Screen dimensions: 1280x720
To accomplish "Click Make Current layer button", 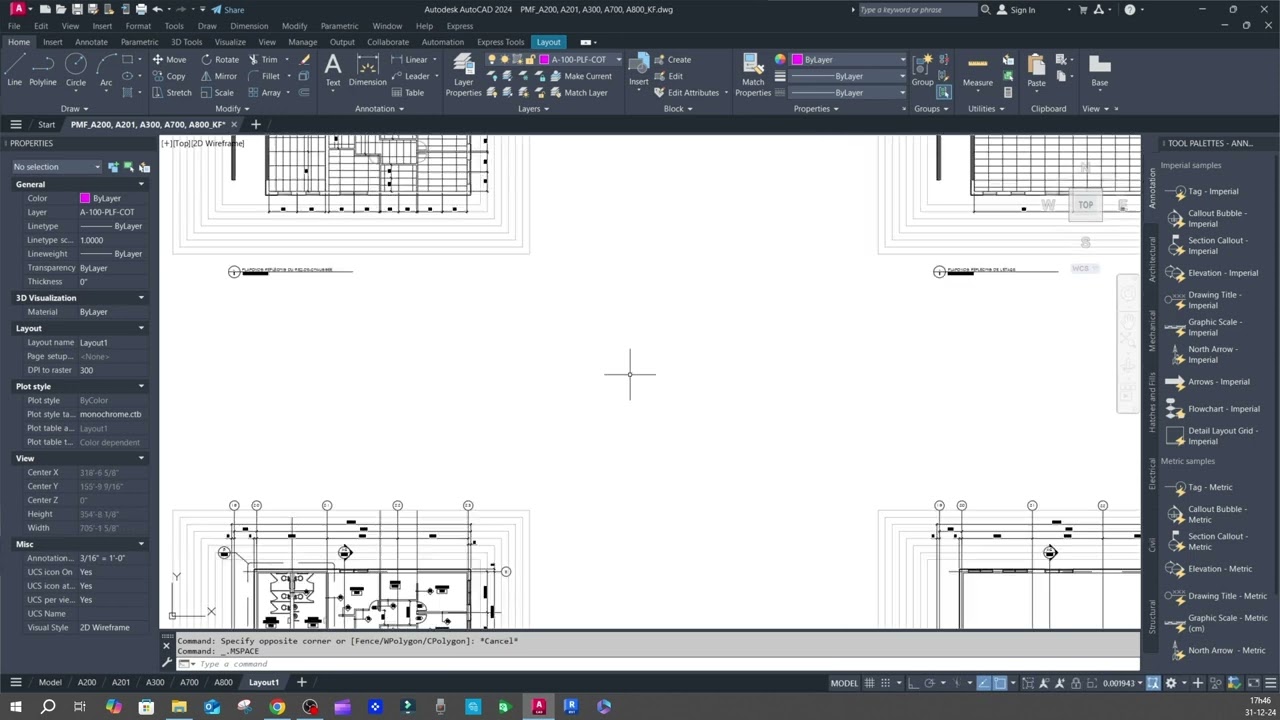I will coord(580,76).
